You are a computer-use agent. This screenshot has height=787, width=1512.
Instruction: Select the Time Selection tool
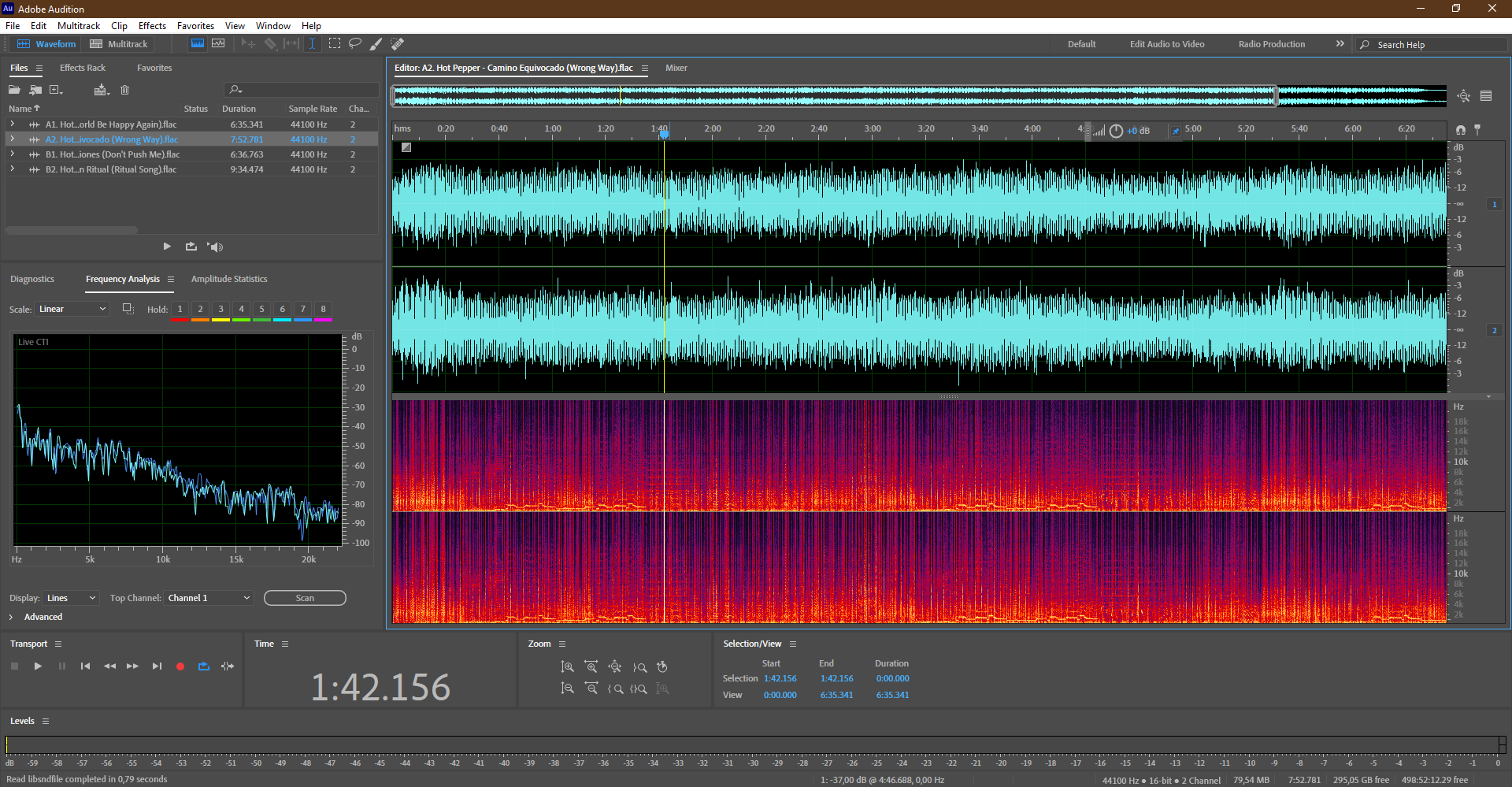click(x=313, y=44)
